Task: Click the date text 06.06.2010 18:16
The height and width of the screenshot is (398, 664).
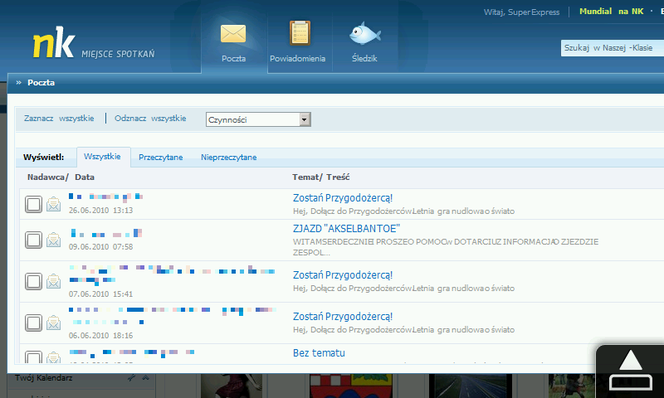Action: [101, 335]
